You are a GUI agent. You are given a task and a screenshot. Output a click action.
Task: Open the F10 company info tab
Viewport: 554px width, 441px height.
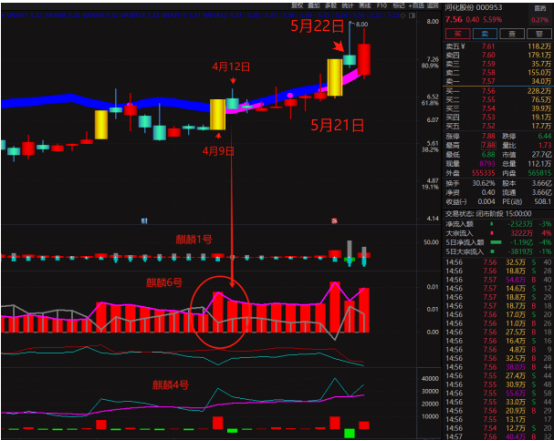(382, 6)
